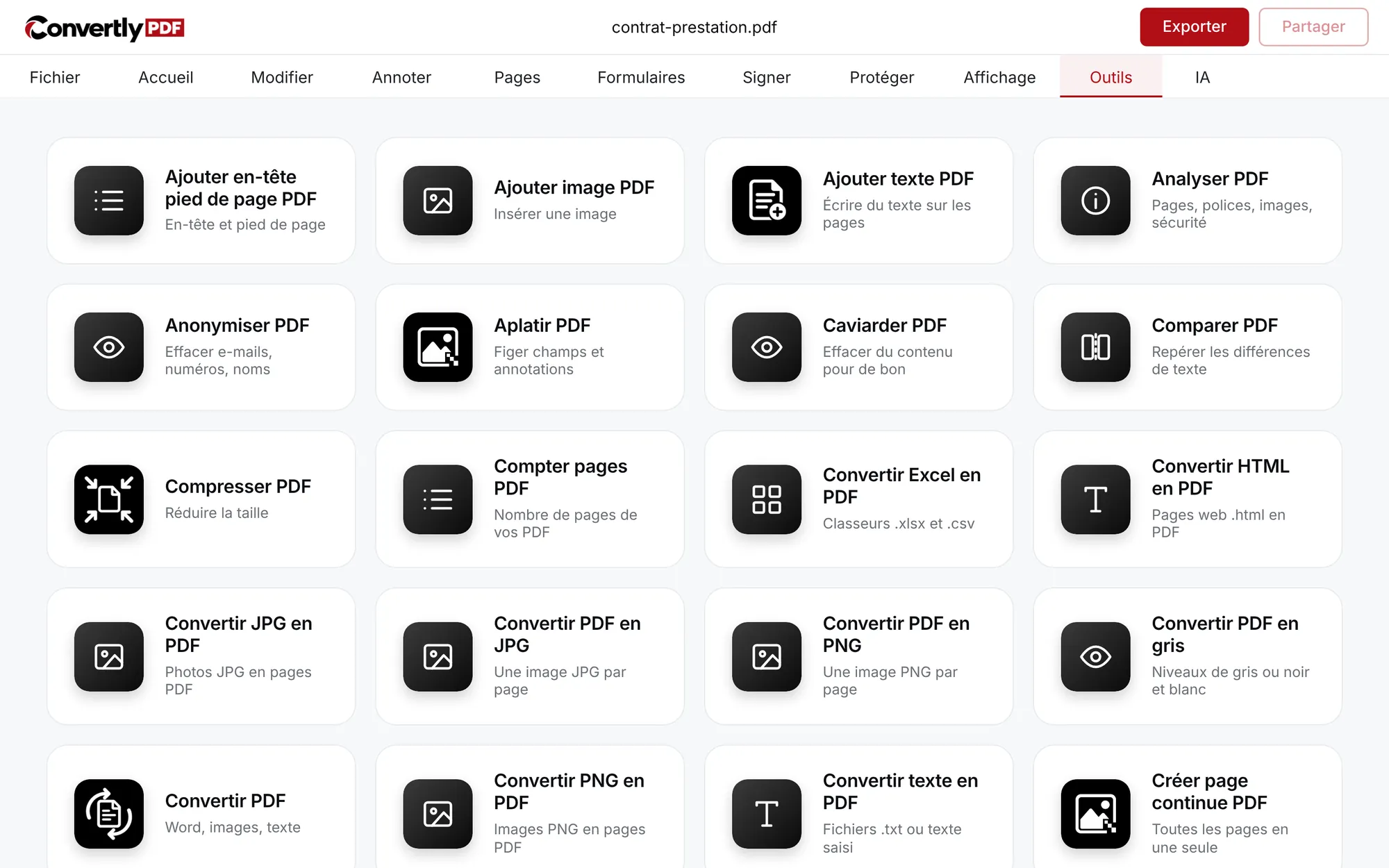Click the Compresser PDF icon
1389x868 pixels.
(109, 499)
